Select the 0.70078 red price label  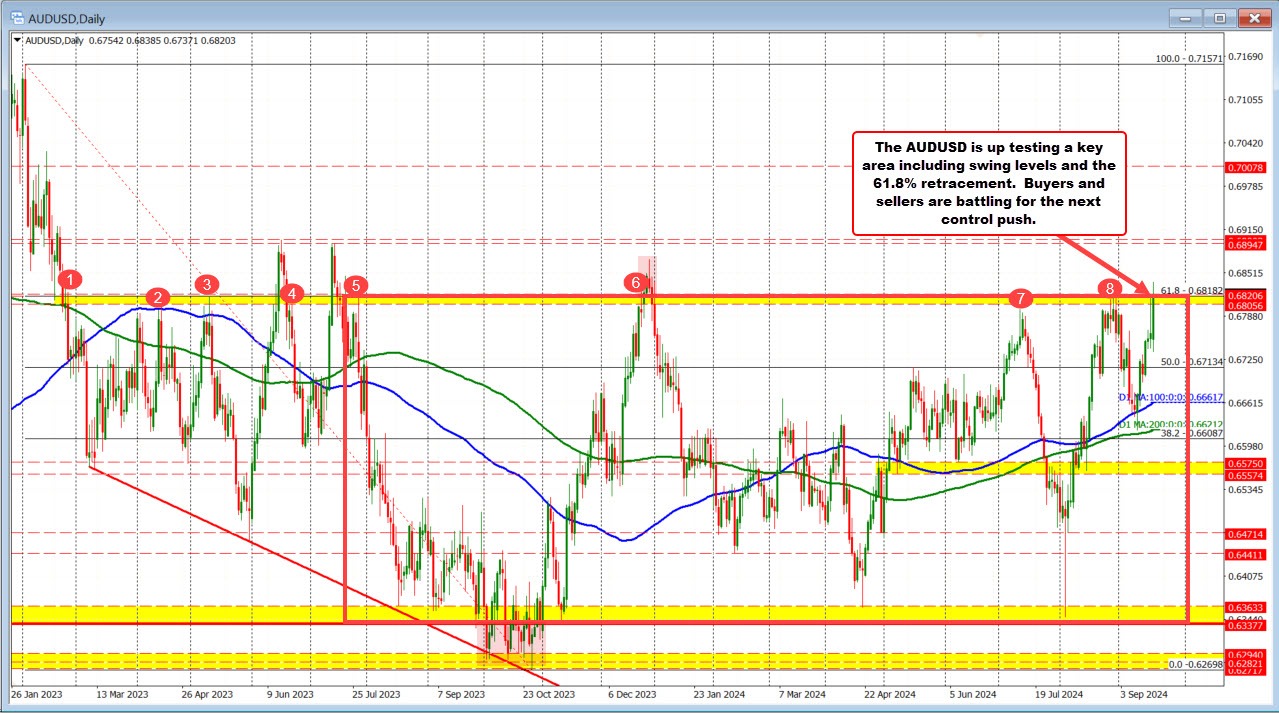[x=1245, y=167]
